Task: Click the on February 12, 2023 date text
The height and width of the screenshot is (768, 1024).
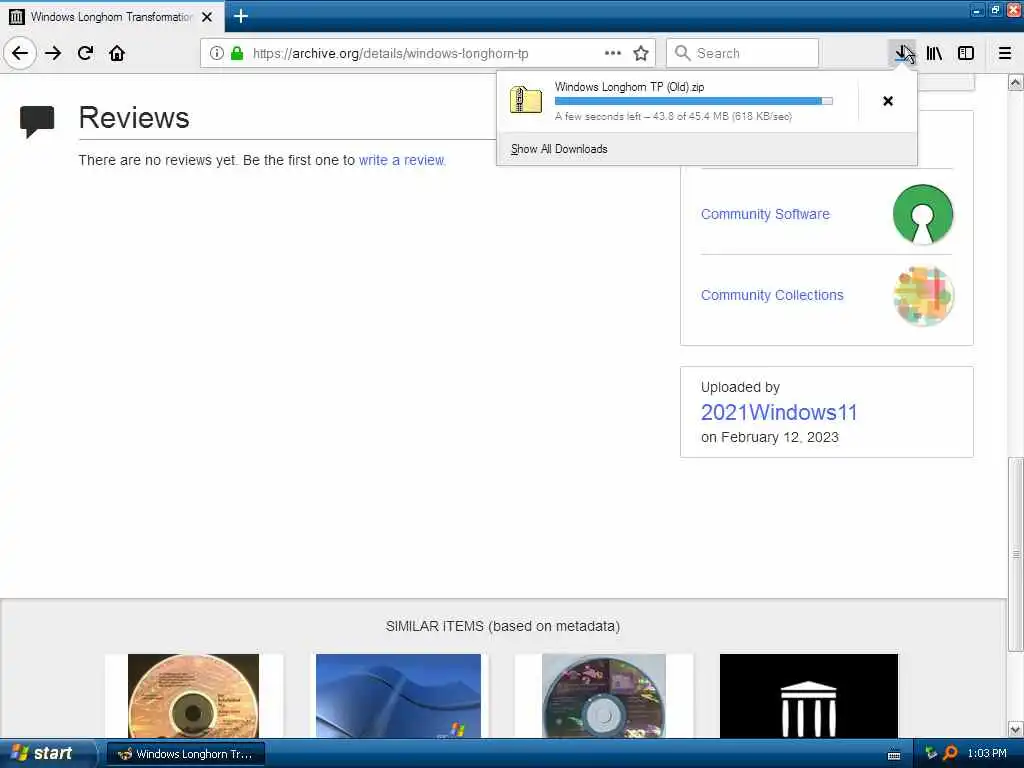Action: point(770,438)
